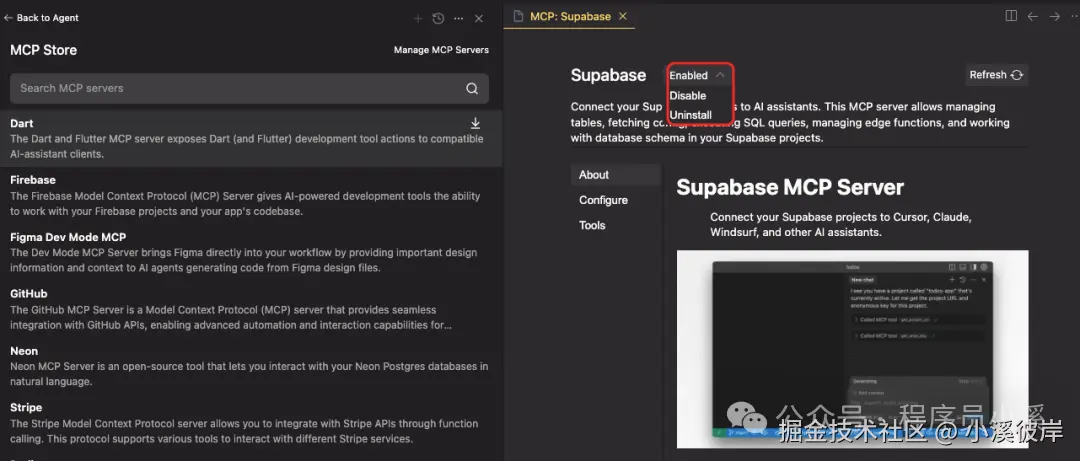Click the plus icon in the MCP Store header

[x=417, y=19]
